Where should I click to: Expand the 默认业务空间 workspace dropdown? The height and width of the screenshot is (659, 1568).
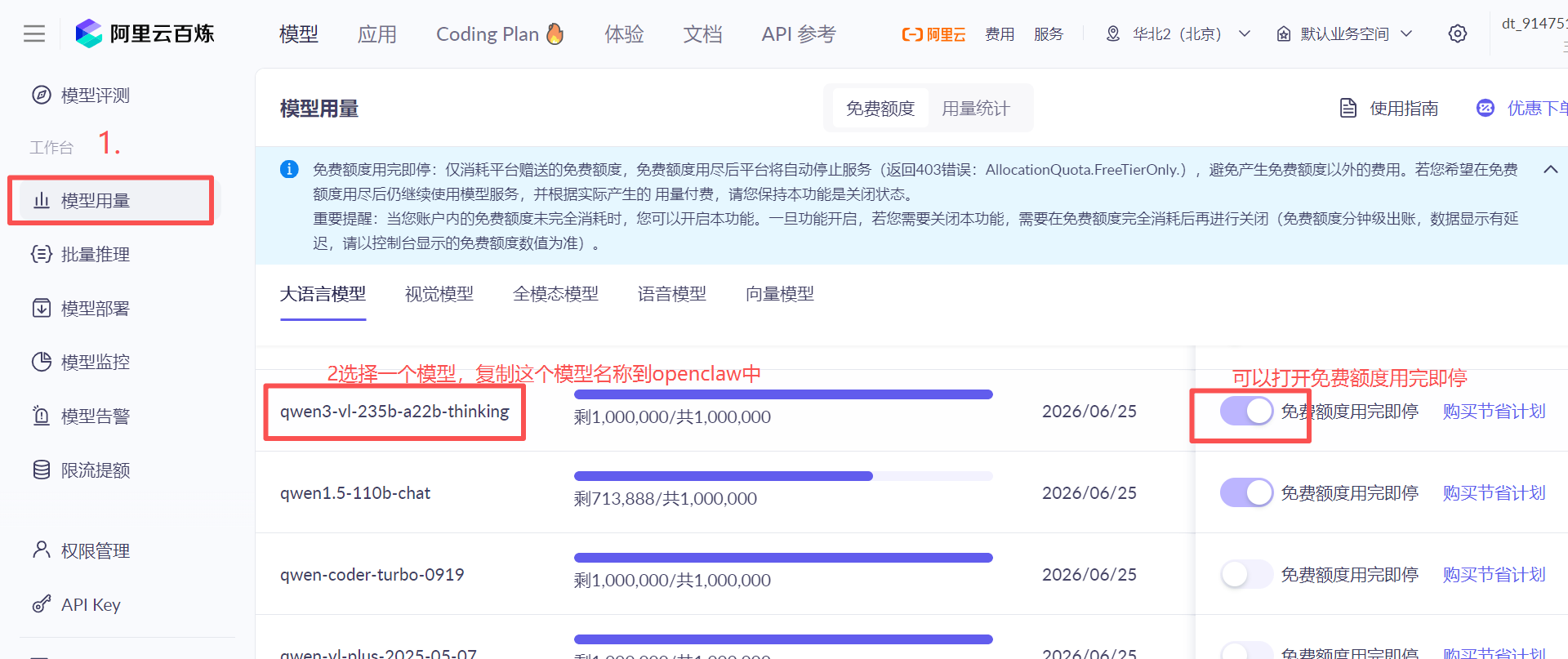click(x=1406, y=33)
